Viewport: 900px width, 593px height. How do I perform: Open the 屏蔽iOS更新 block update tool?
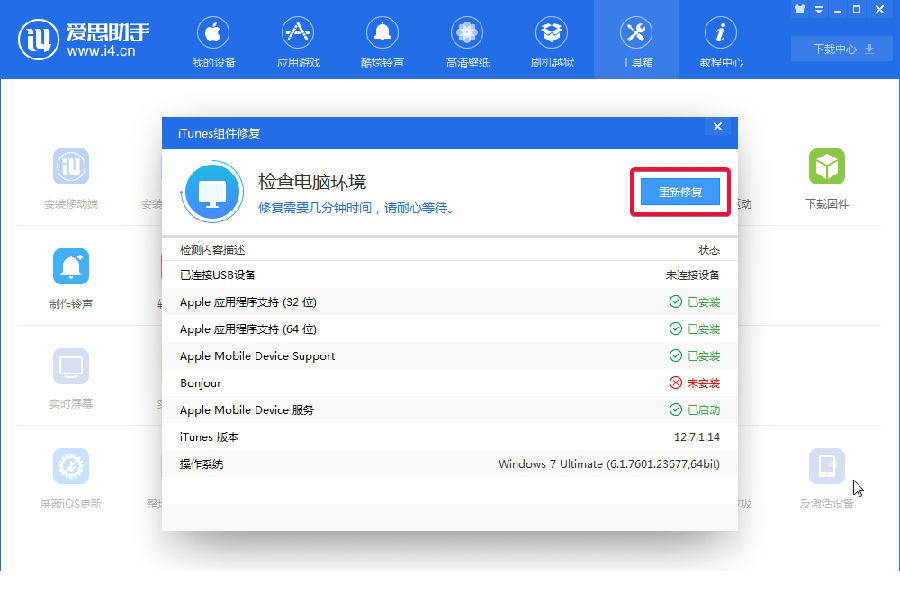pyautogui.click(x=71, y=479)
